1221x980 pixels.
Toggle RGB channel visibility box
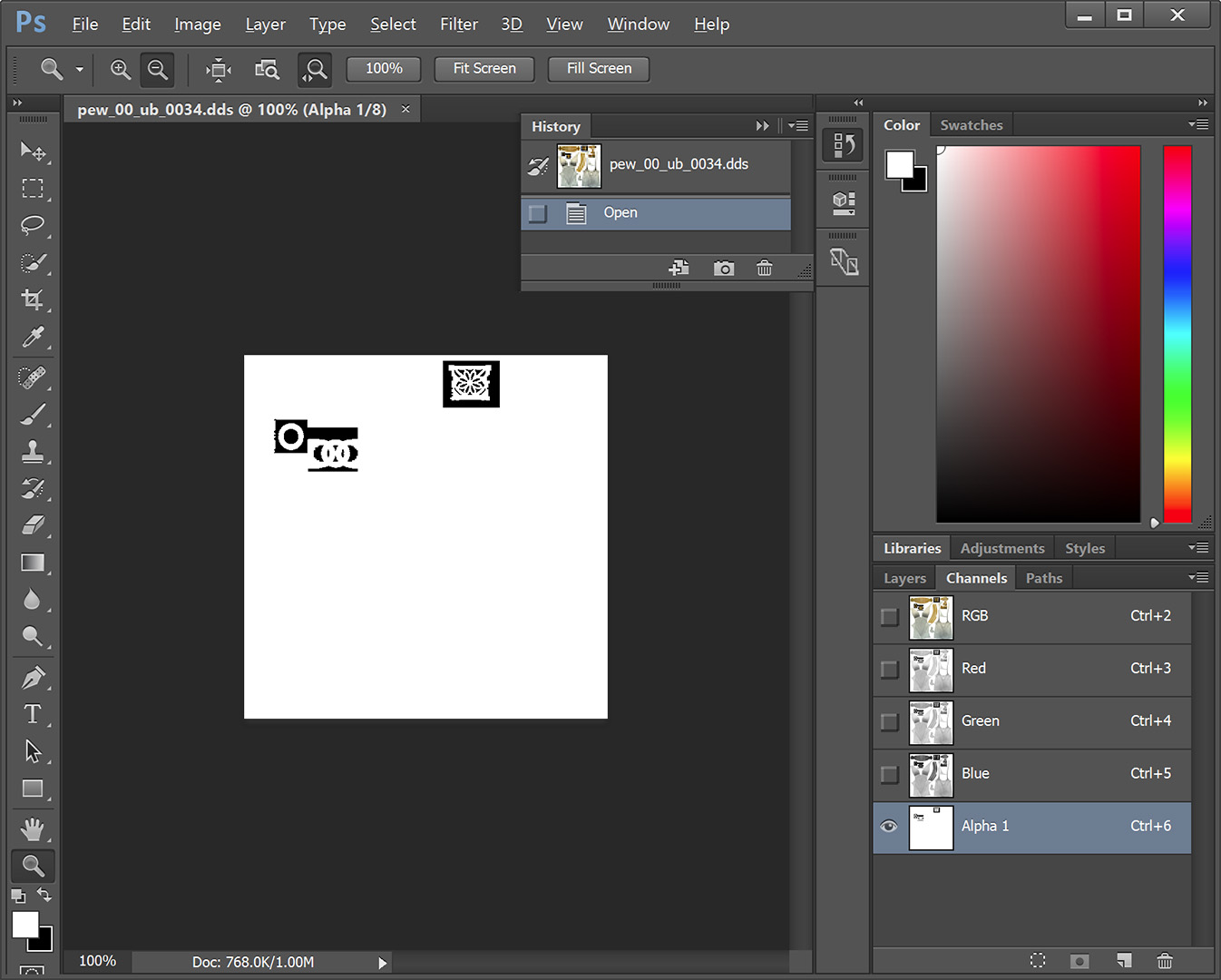tap(889, 616)
